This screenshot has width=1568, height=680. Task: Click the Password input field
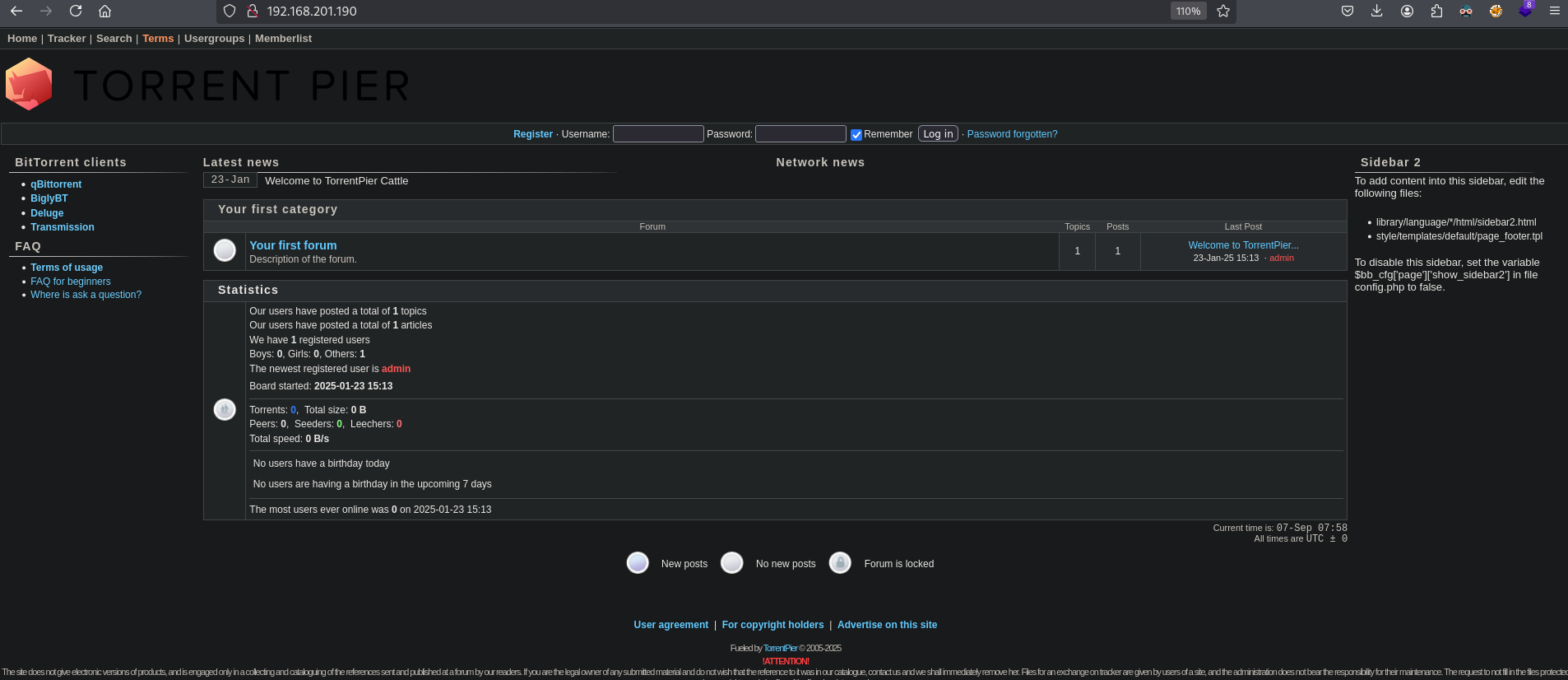pyautogui.click(x=800, y=134)
